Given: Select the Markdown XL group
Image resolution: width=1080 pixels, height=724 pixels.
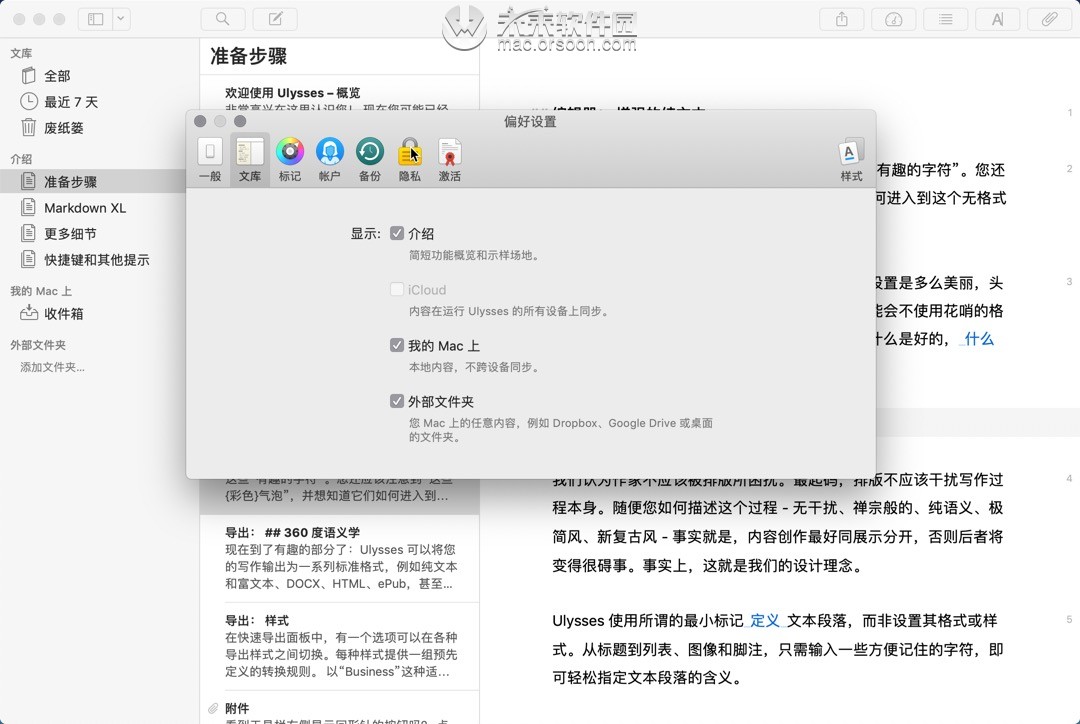Looking at the screenshot, I should tap(93, 207).
